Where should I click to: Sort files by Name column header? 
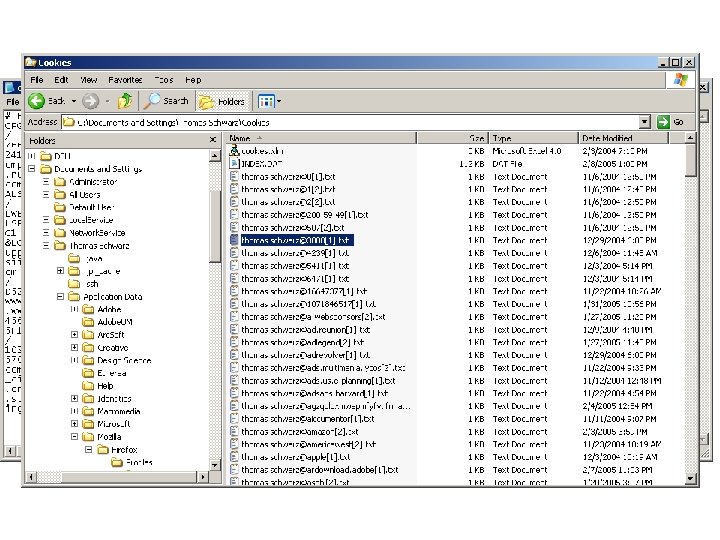[x=321, y=138]
